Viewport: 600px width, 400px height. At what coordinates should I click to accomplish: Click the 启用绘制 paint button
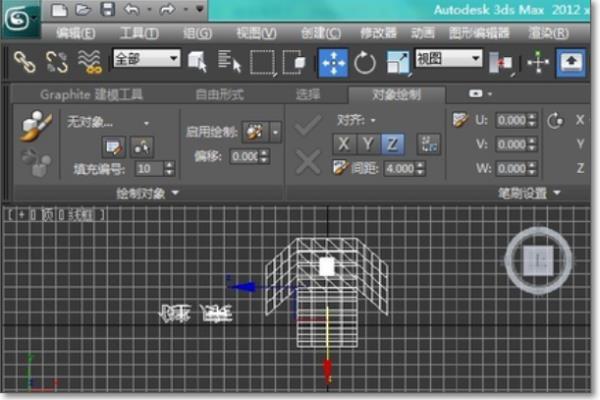(x=255, y=132)
